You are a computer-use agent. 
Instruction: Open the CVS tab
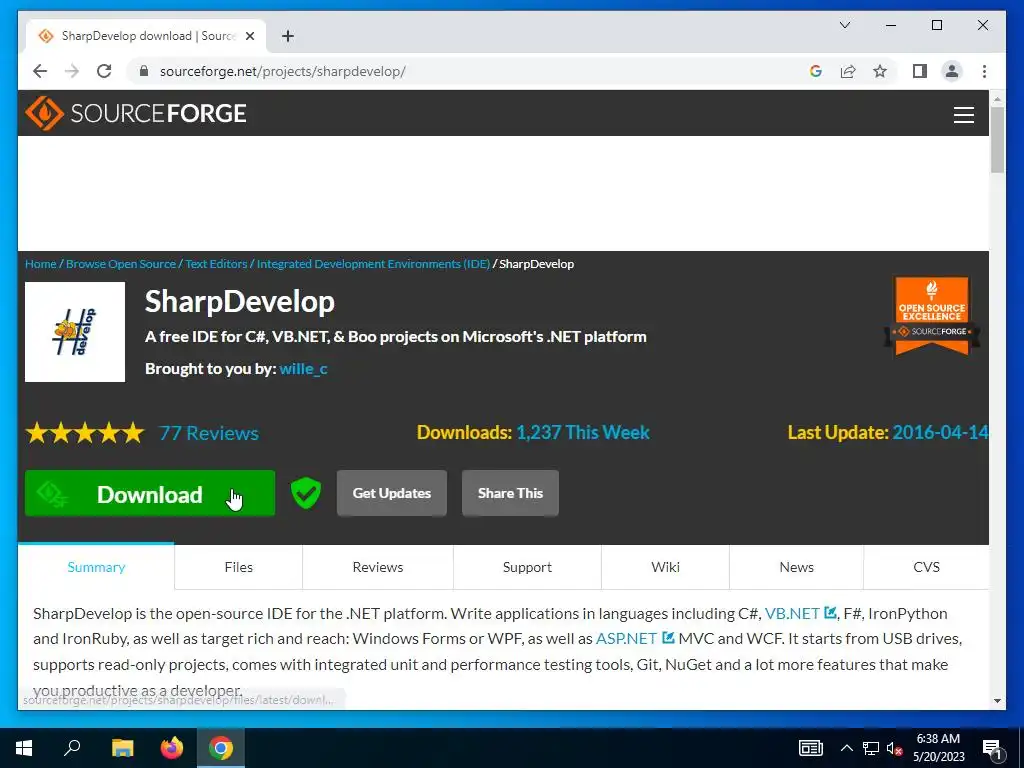926,567
